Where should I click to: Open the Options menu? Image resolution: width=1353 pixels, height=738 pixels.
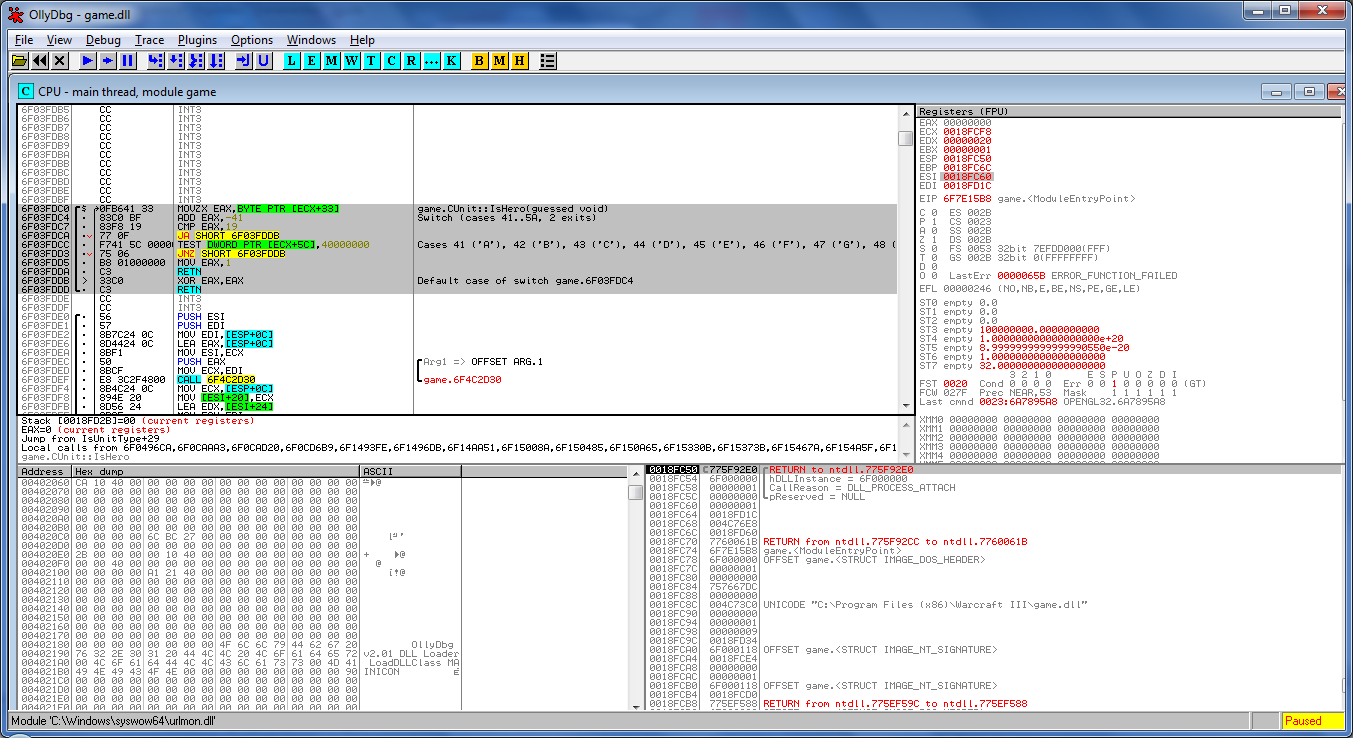tap(252, 40)
